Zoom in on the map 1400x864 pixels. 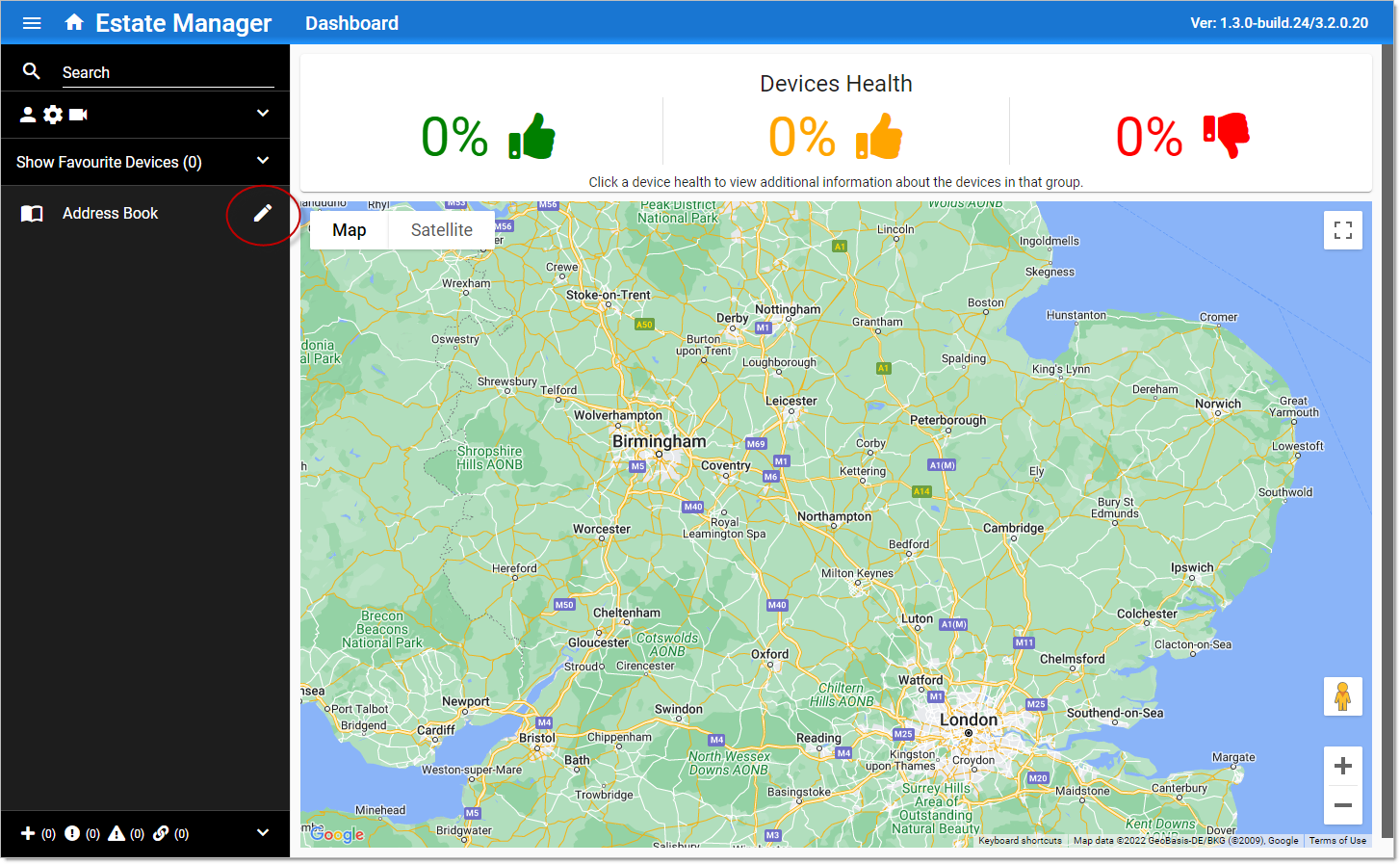pos(1343,766)
